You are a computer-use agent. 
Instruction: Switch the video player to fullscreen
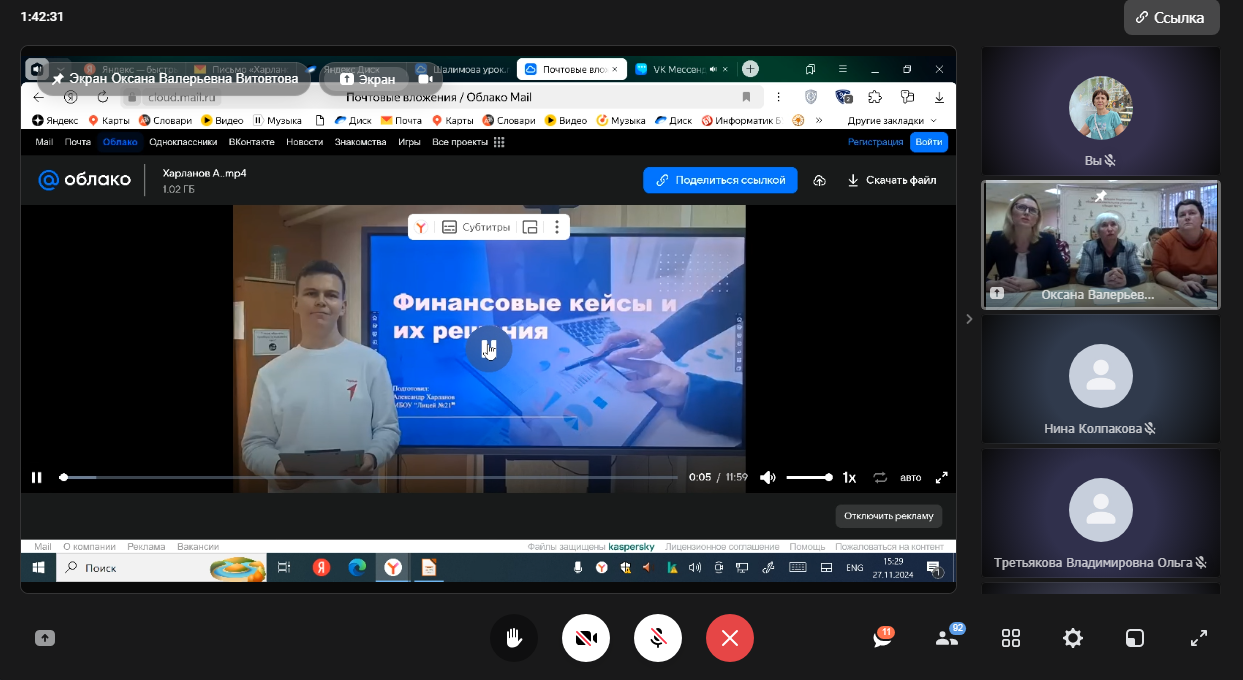pos(941,477)
